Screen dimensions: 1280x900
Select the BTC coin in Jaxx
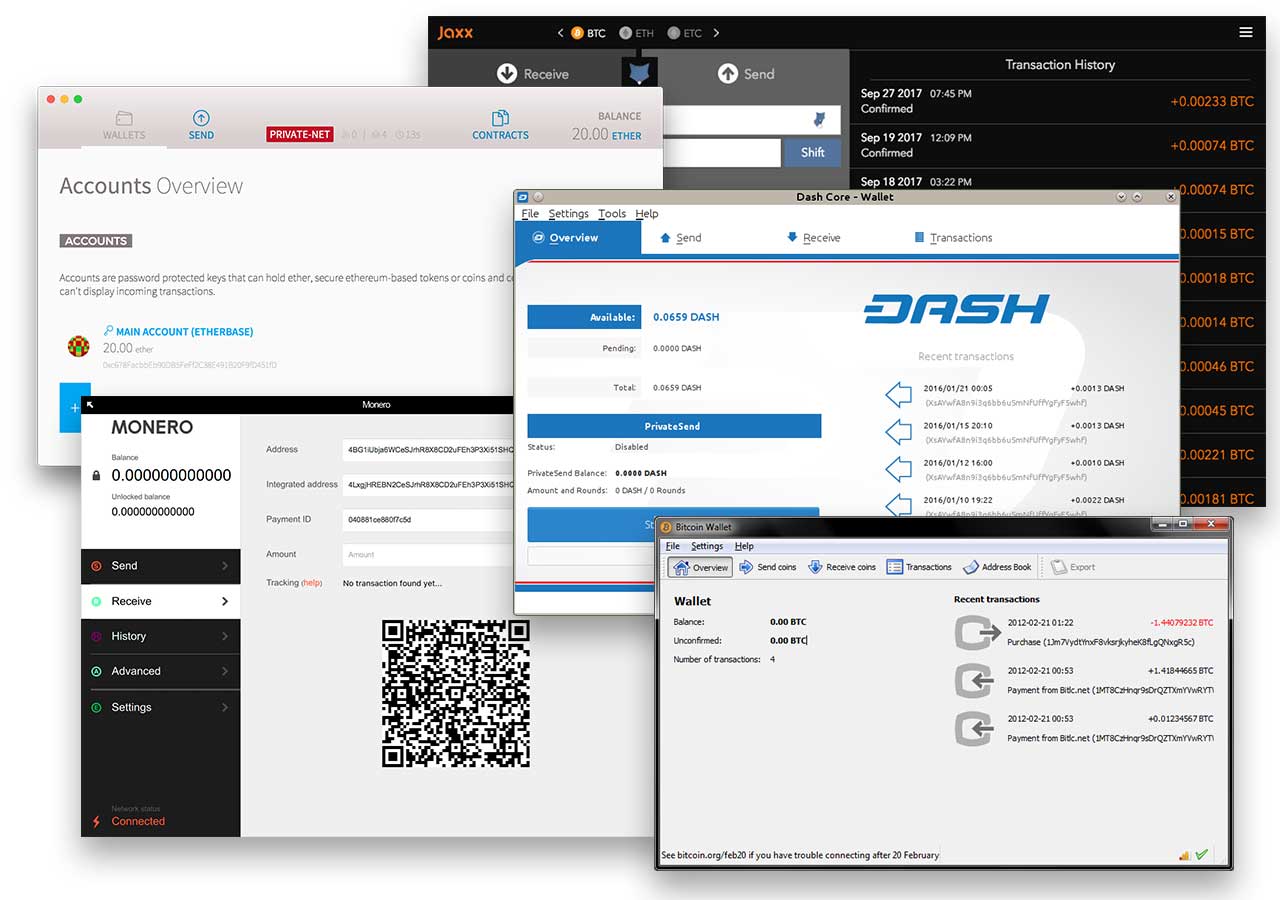point(588,33)
